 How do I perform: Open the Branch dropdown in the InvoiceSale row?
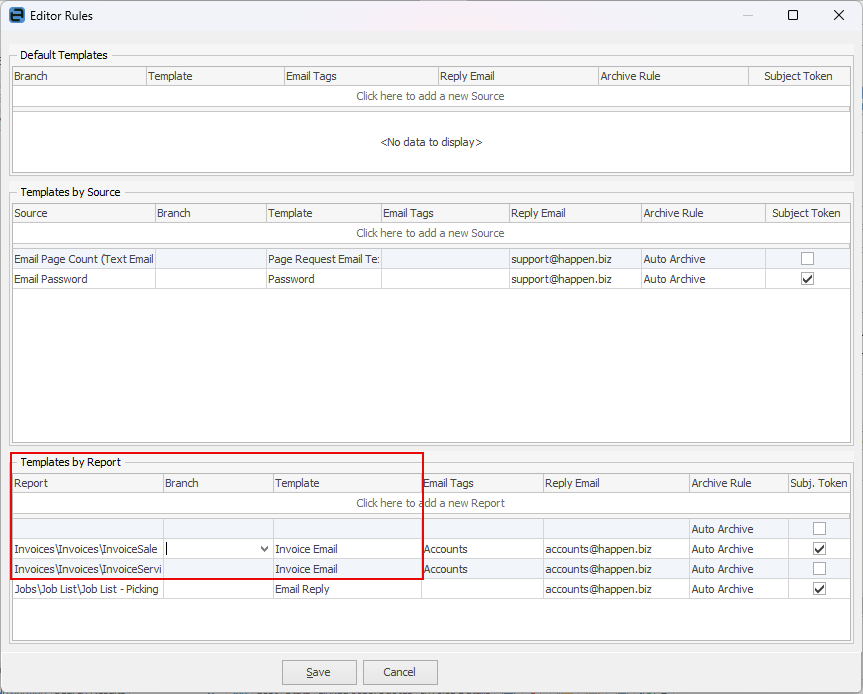(264, 549)
